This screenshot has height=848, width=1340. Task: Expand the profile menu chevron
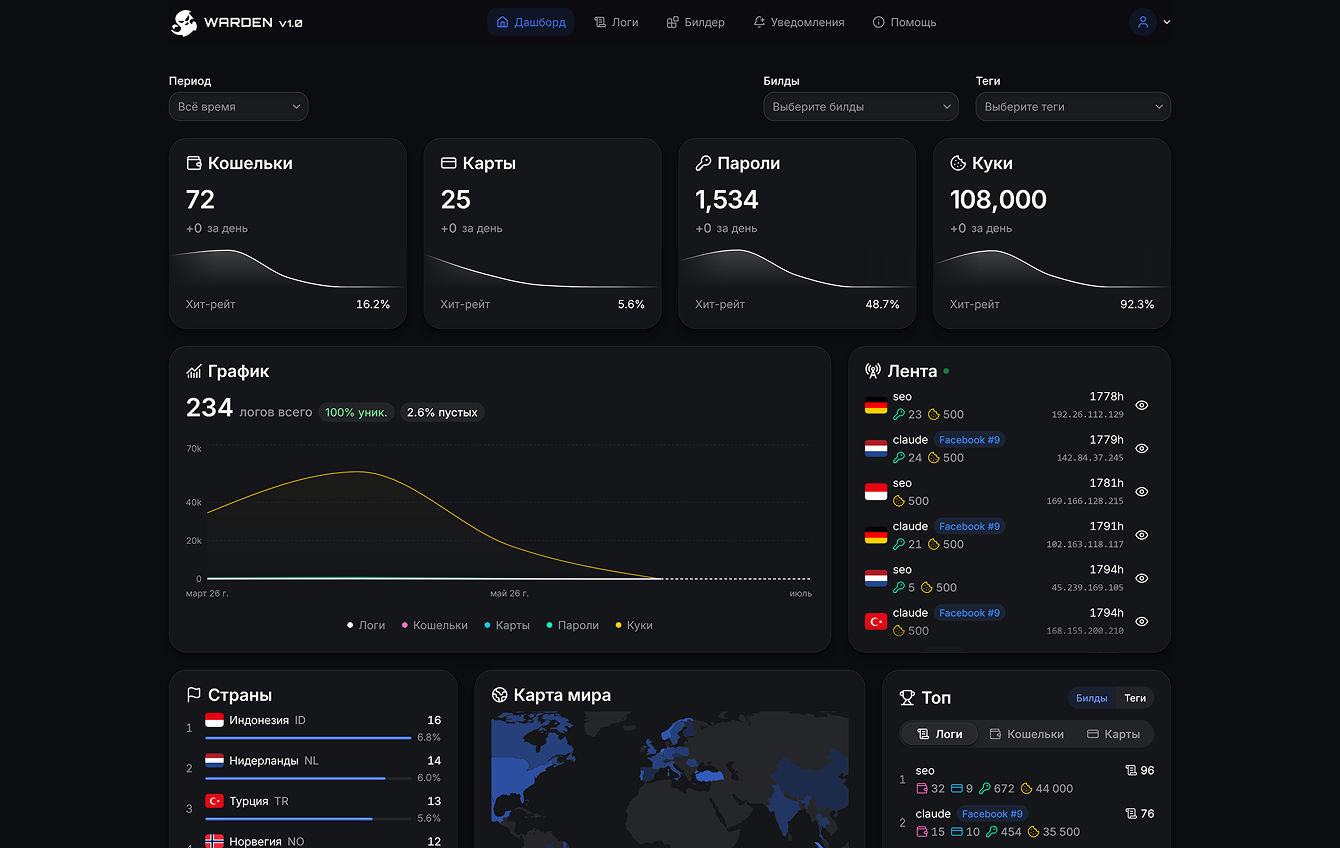[1167, 22]
